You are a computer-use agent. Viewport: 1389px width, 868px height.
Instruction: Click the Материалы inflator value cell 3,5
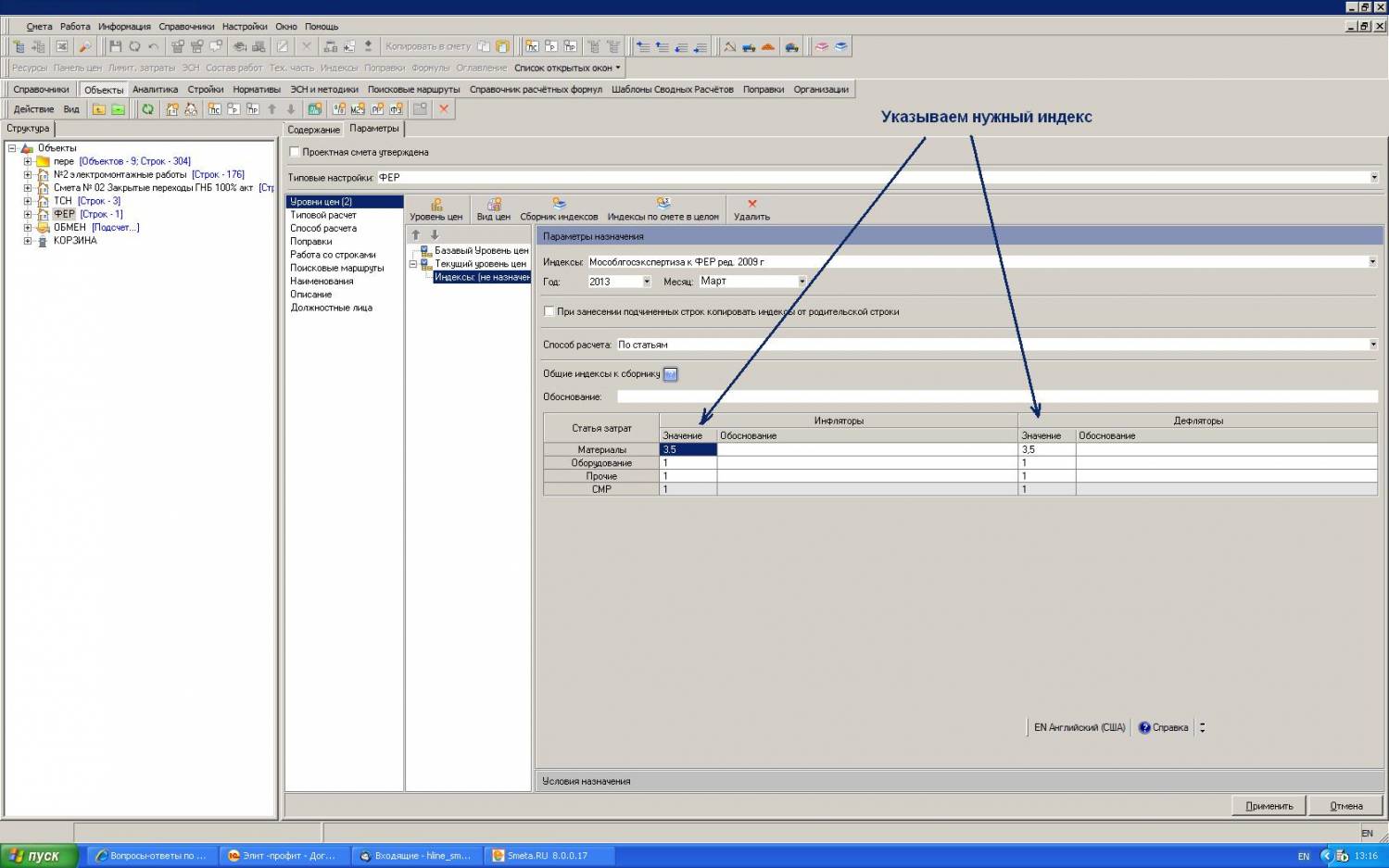point(688,449)
